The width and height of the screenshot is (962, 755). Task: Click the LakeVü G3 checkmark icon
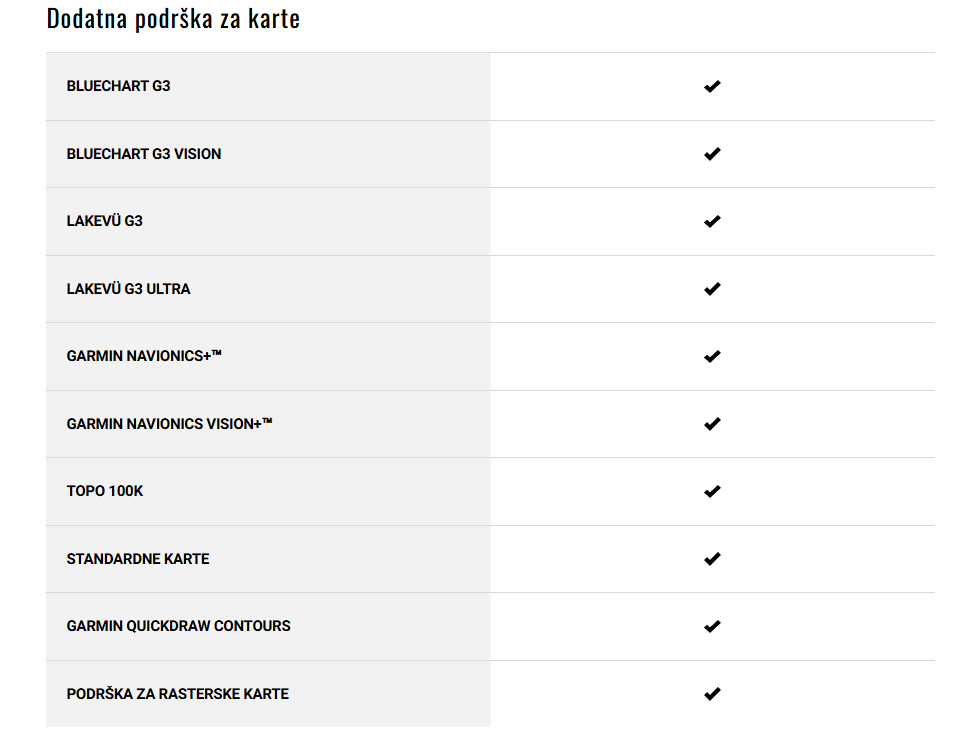tap(712, 221)
